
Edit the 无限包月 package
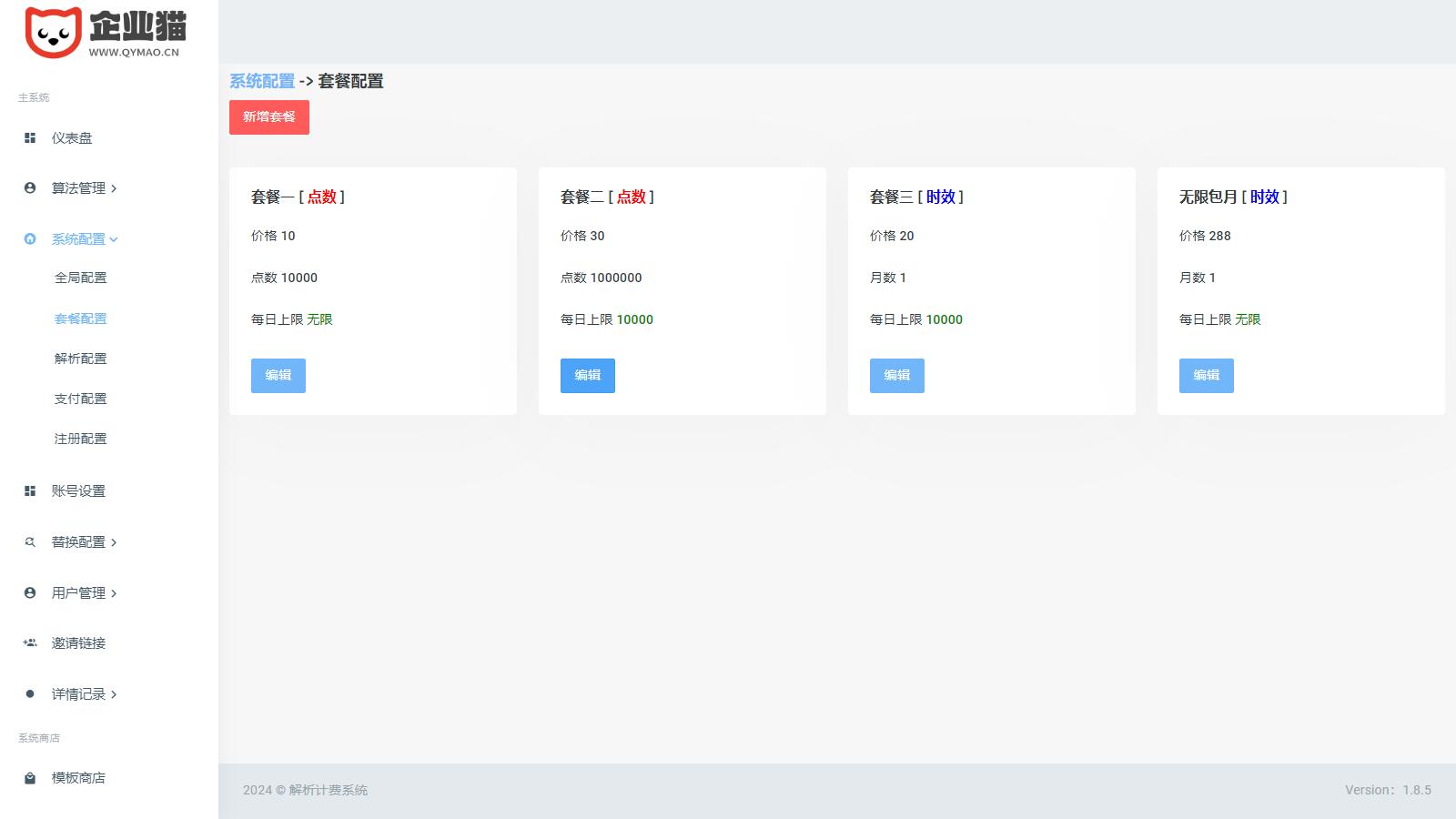click(x=1206, y=376)
